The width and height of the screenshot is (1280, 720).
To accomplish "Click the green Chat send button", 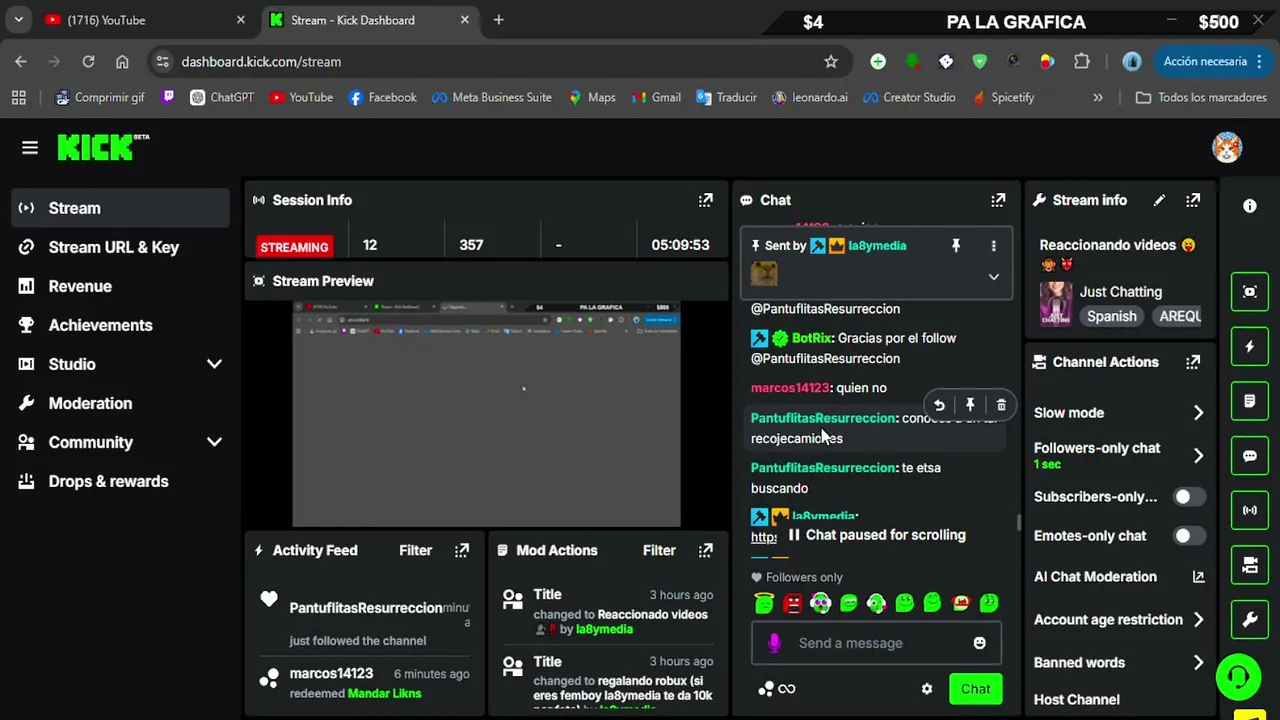I will pos(975,689).
